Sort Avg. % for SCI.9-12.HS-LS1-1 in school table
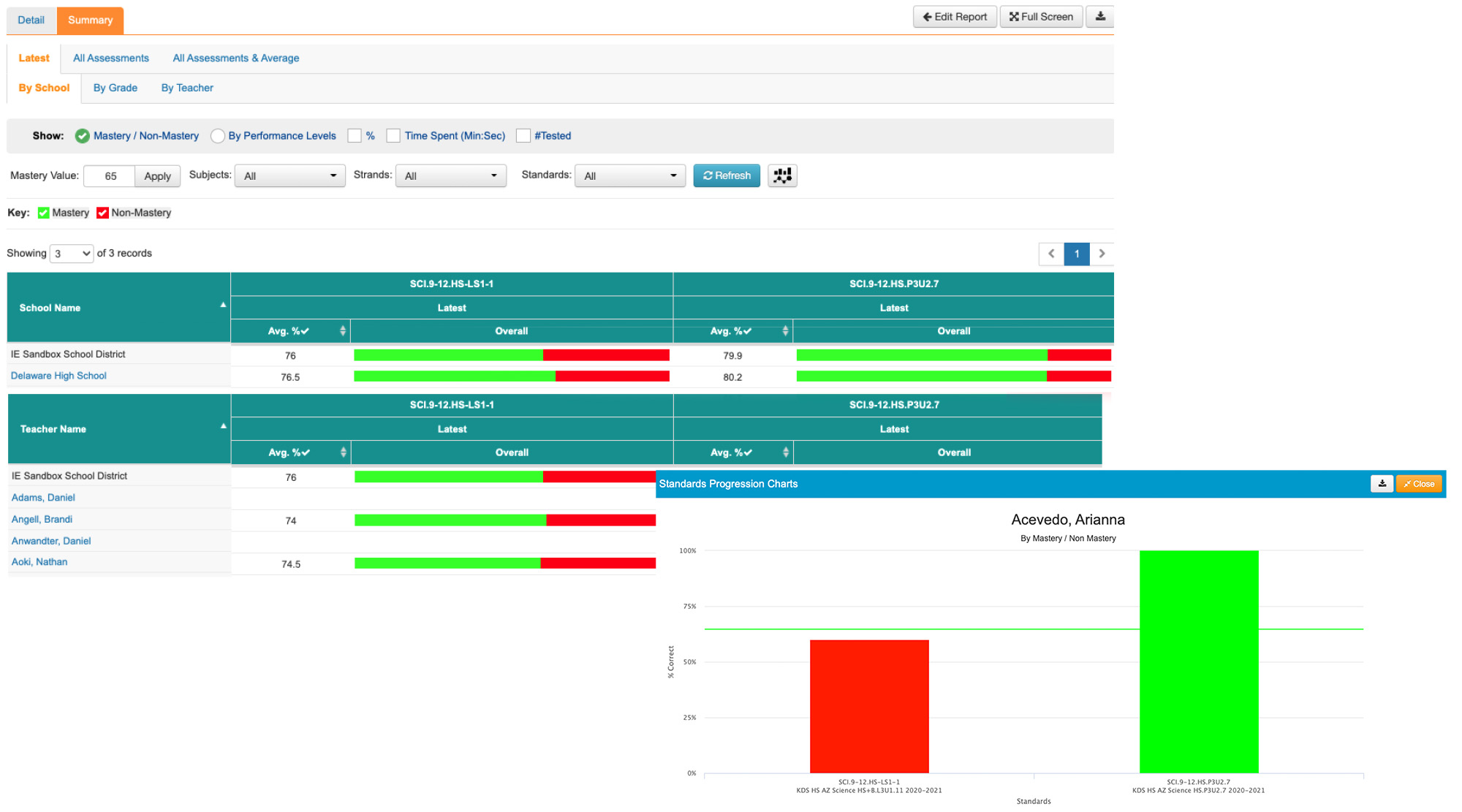This screenshot has width=1462, height=812. tap(342, 331)
